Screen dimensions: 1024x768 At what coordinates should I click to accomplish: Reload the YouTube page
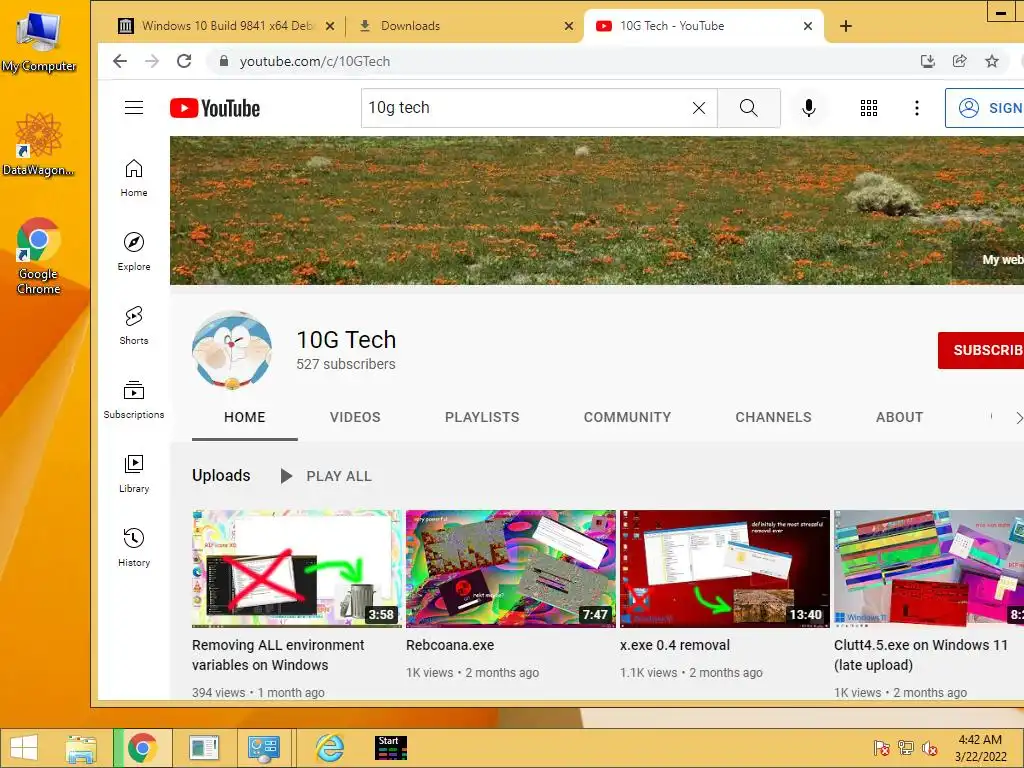[184, 61]
